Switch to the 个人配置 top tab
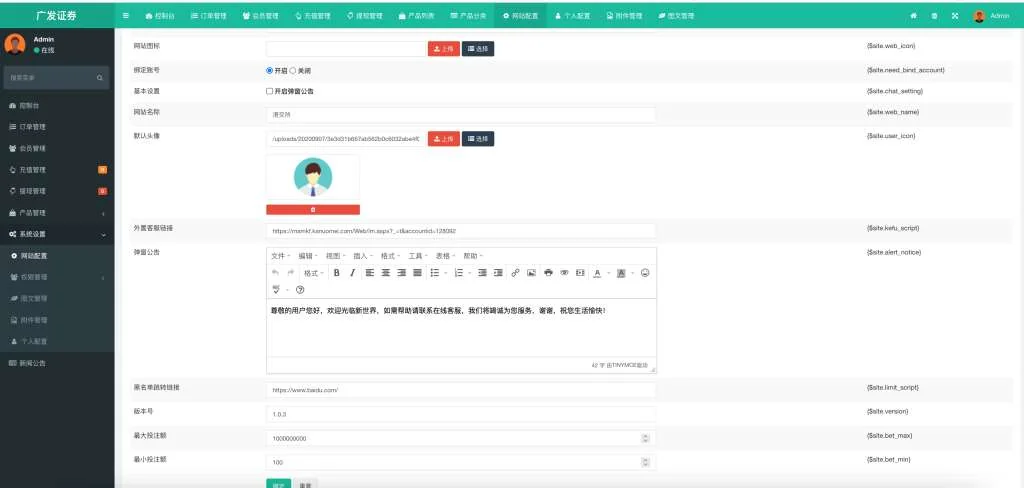 point(572,16)
